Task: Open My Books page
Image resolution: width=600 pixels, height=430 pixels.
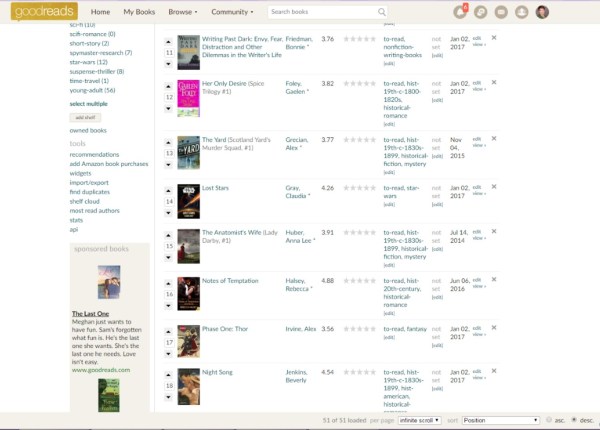Action: (x=139, y=12)
